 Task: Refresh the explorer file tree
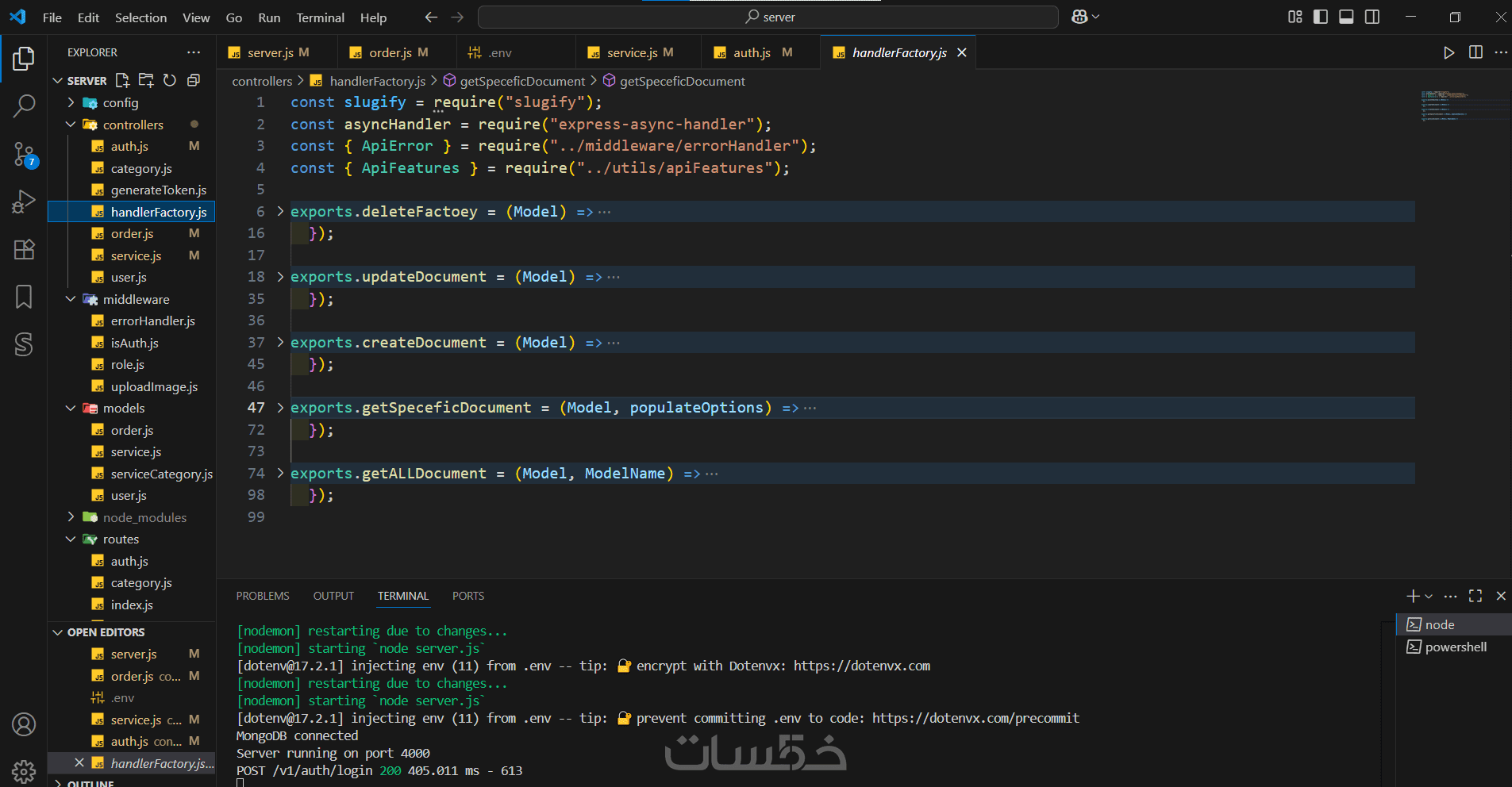[170, 80]
